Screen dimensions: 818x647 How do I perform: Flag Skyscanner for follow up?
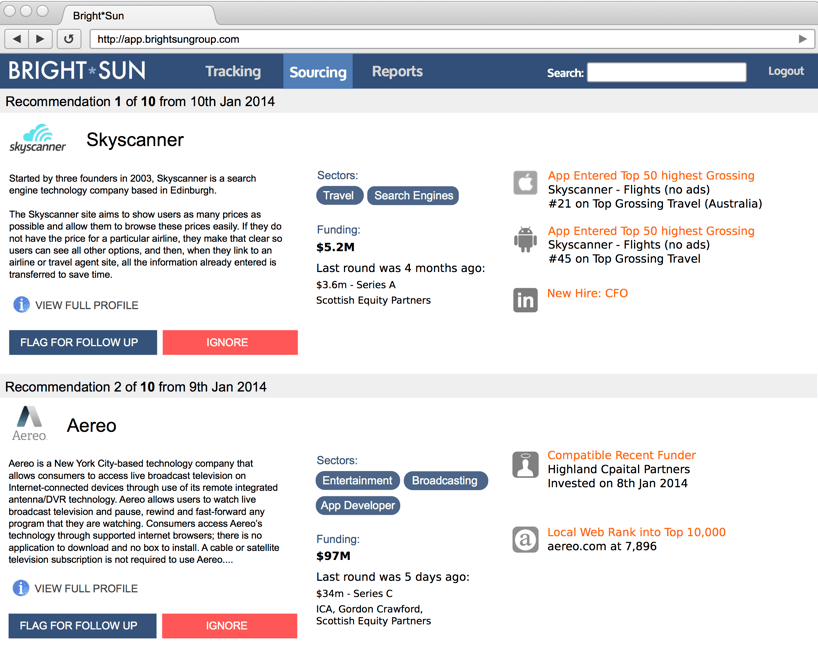coord(83,342)
